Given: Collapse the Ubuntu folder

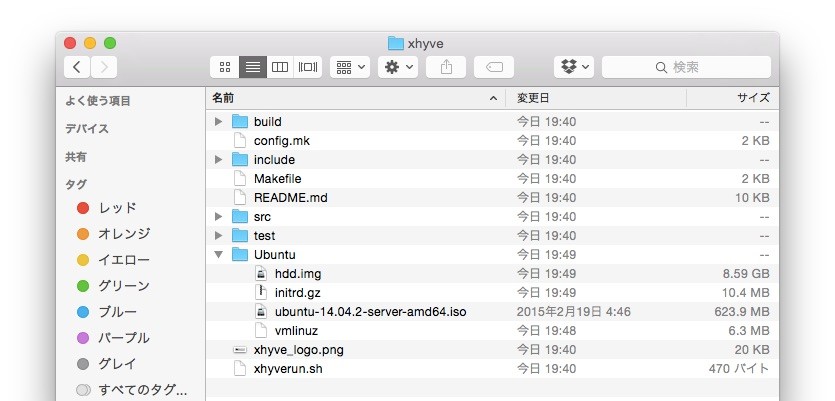Looking at the screenshot, I should [x=218, y=255].
